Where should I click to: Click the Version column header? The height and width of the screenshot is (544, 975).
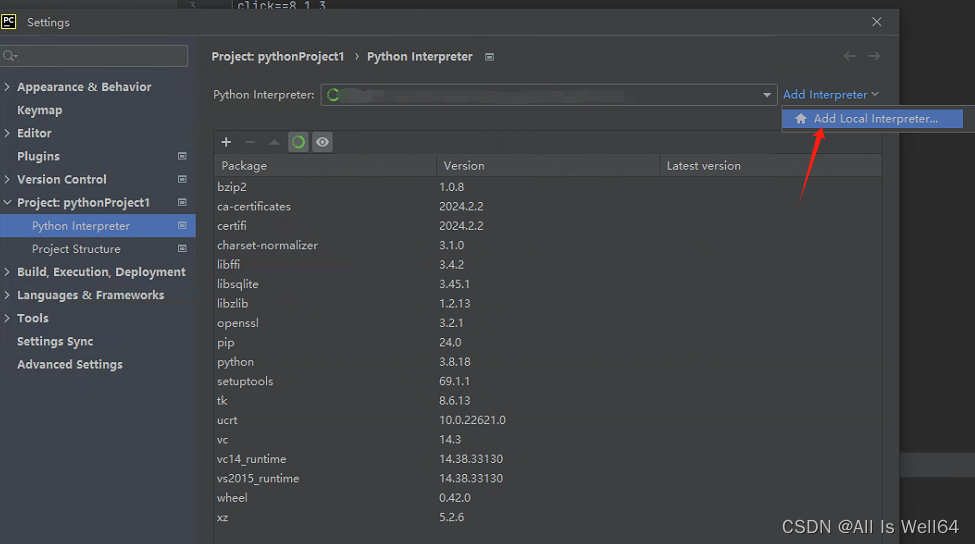coord(548,166)
